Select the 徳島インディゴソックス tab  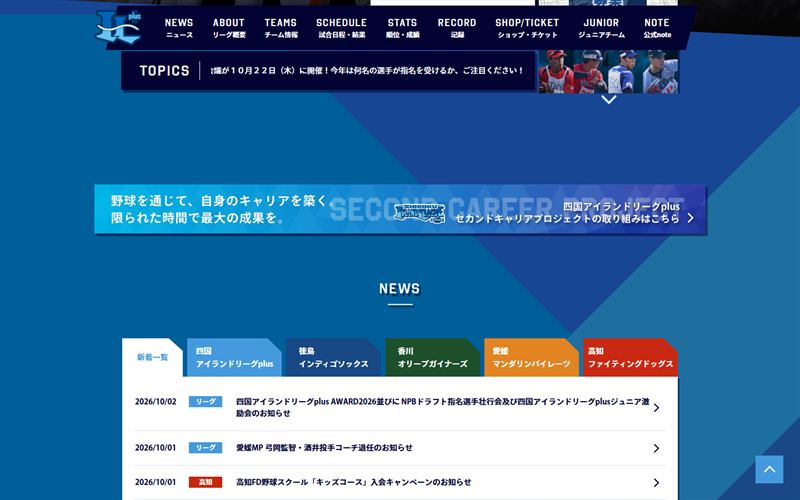[x=333, y=357]
